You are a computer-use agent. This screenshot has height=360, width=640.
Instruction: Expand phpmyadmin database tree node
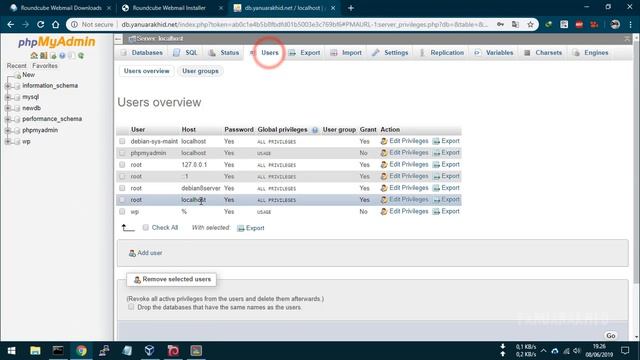click(x=8, y=131)
